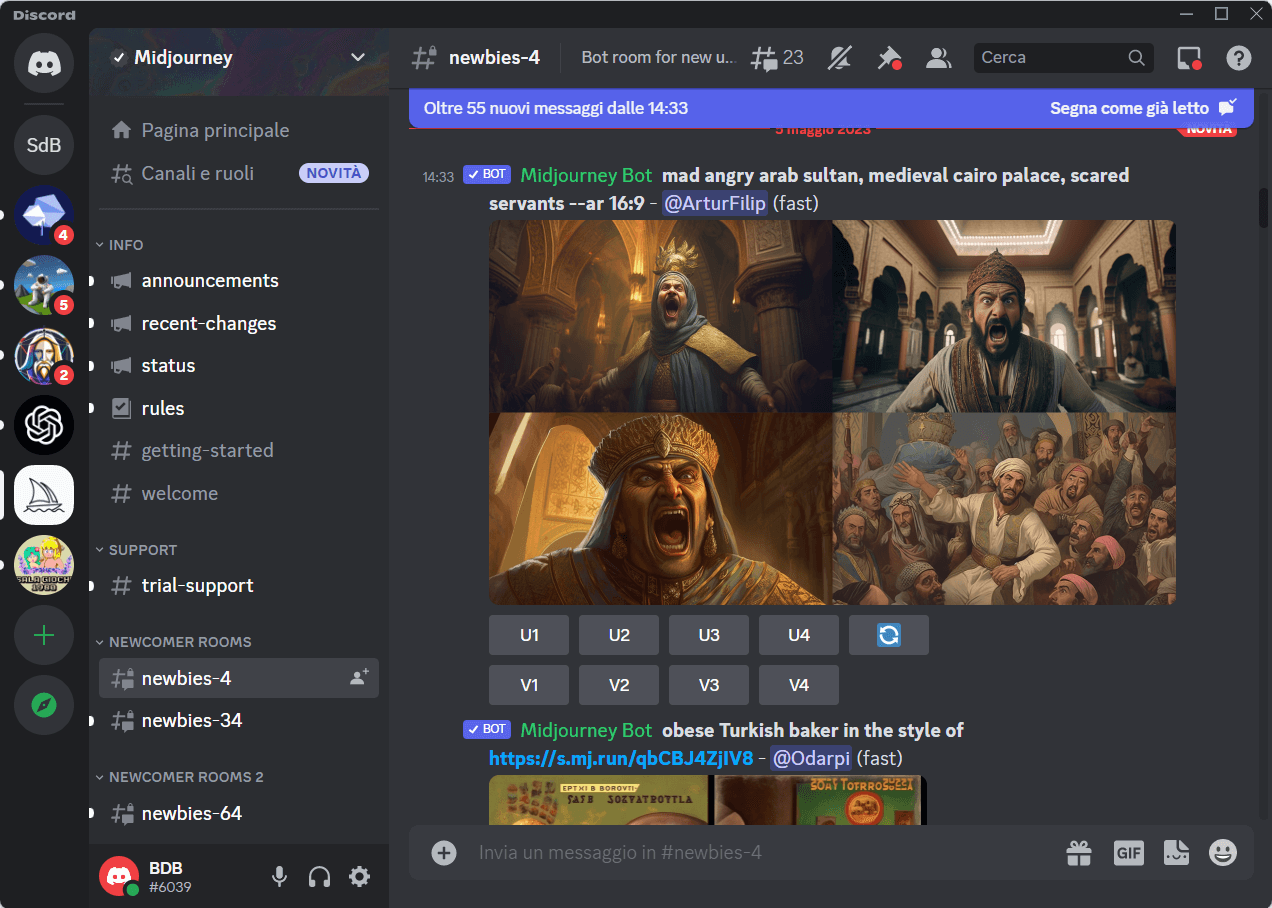Open the Midjourney server dropdown
Image resolution: width=1272 pixels, height=908 pixels.
(357, 57)
